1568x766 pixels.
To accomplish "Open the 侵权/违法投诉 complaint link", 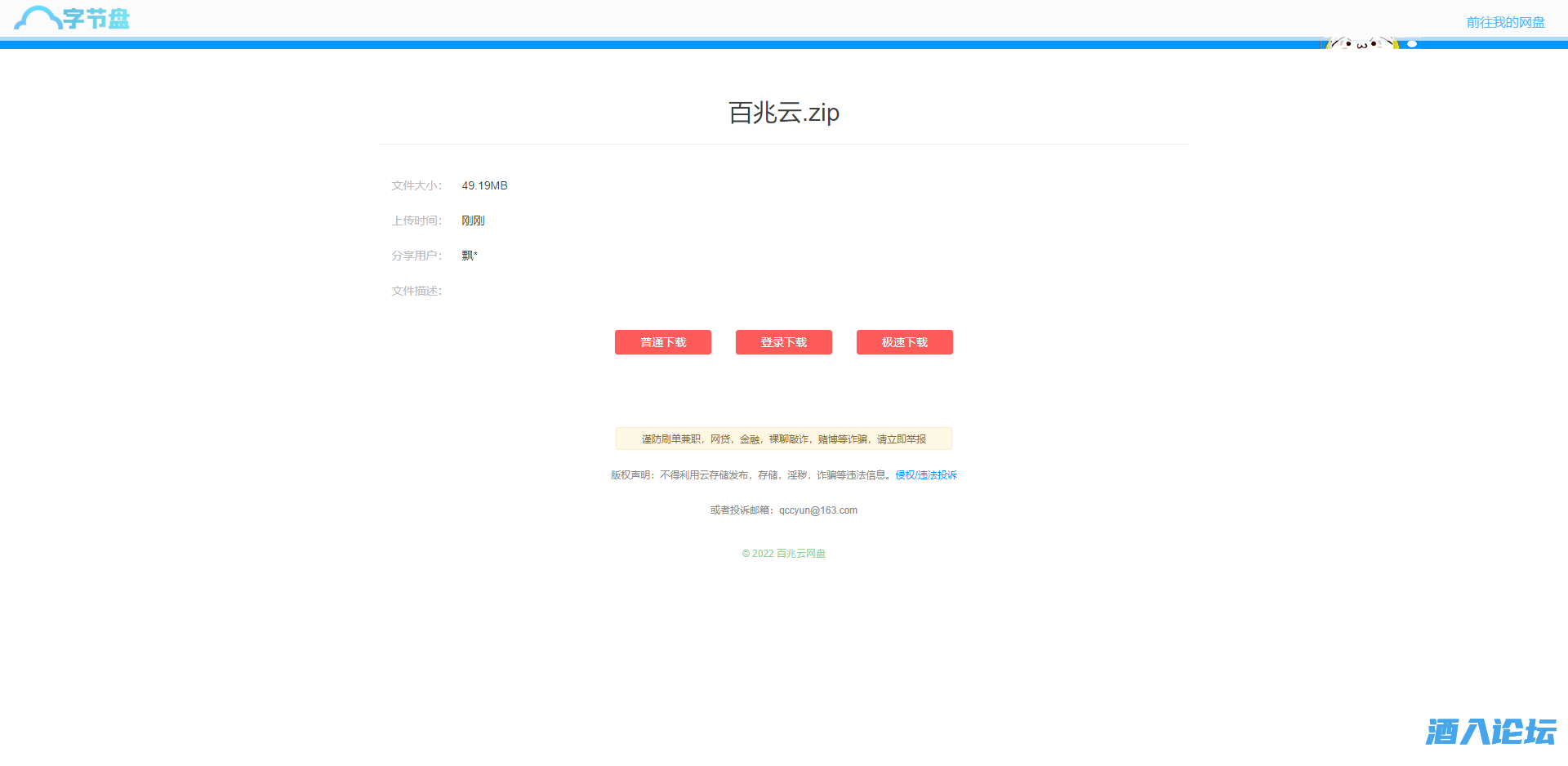I will tap(926, 474).
